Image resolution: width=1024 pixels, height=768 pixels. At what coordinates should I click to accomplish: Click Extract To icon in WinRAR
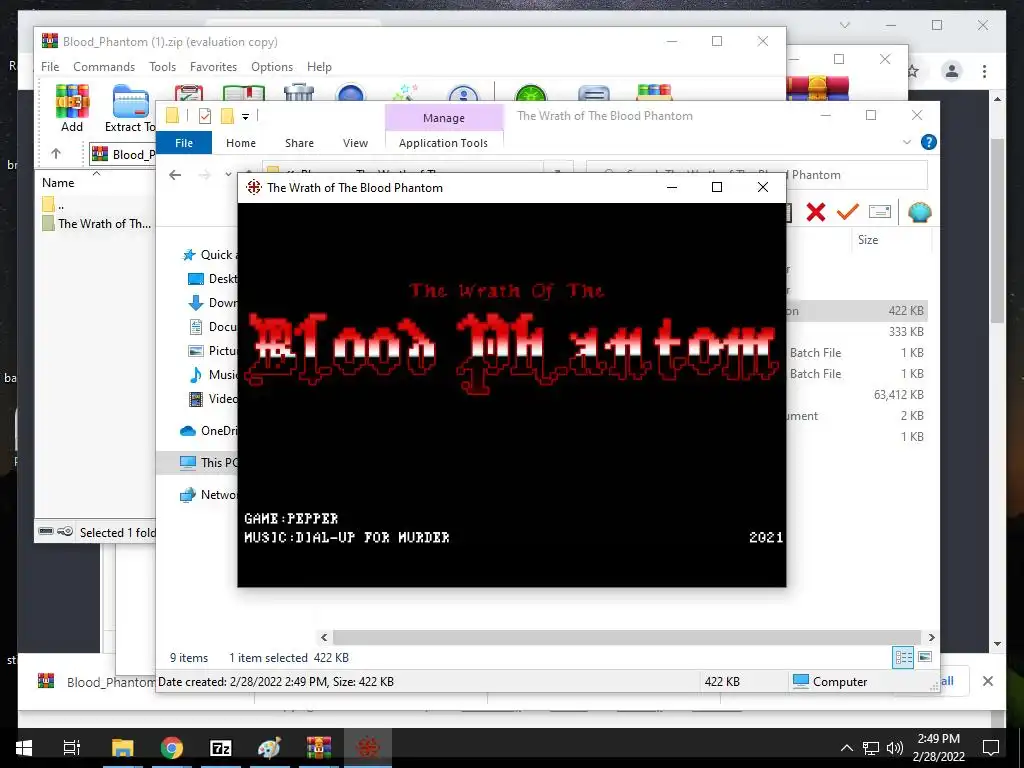pos(130,108)
